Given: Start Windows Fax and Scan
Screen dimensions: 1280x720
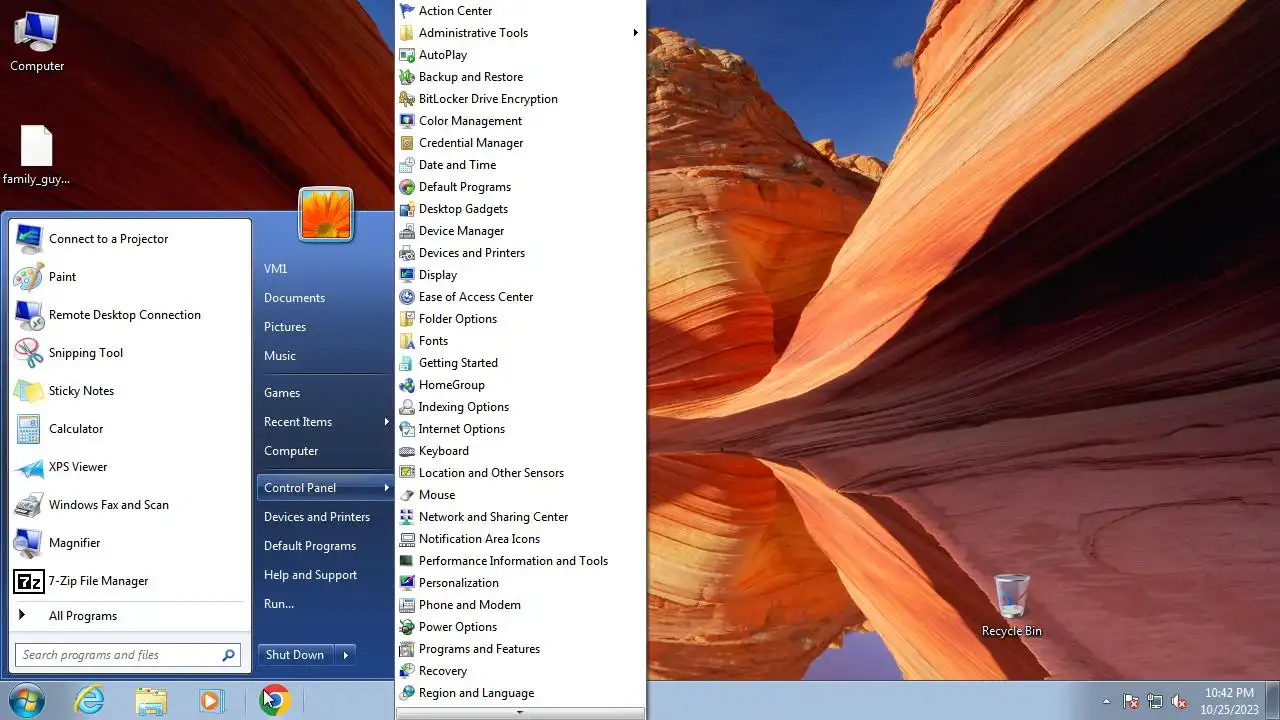Looking at the screenshot, I should [129, 505].
